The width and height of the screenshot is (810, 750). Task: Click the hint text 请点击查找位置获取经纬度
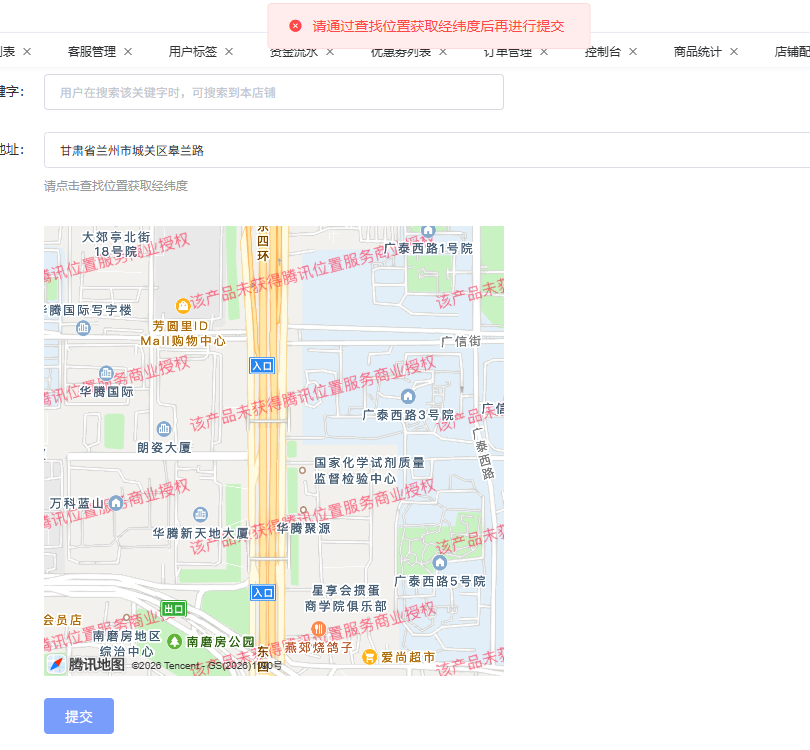coord(116,186)
